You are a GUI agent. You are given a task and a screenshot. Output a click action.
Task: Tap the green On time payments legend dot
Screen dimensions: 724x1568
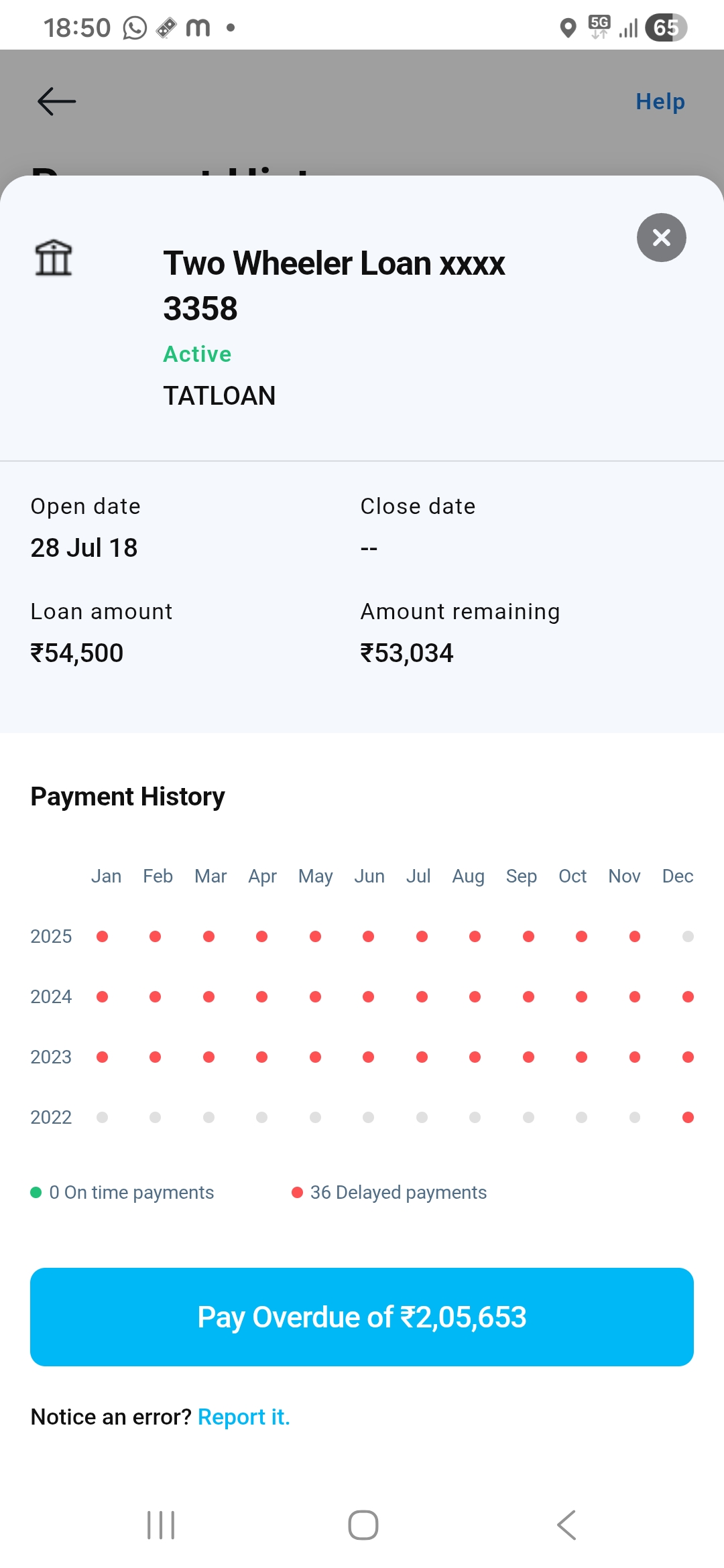pyautogui.click(x=36, y=1192)
